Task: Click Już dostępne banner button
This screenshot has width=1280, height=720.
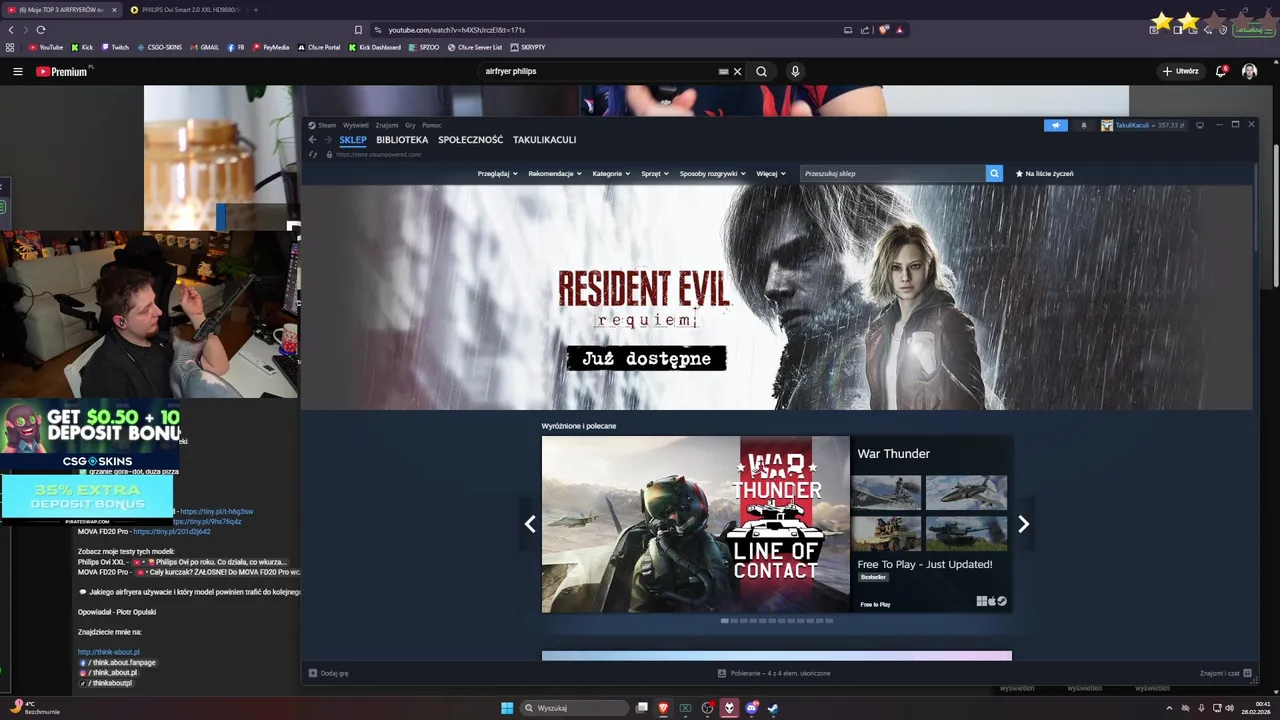Action: click(646, 358)
